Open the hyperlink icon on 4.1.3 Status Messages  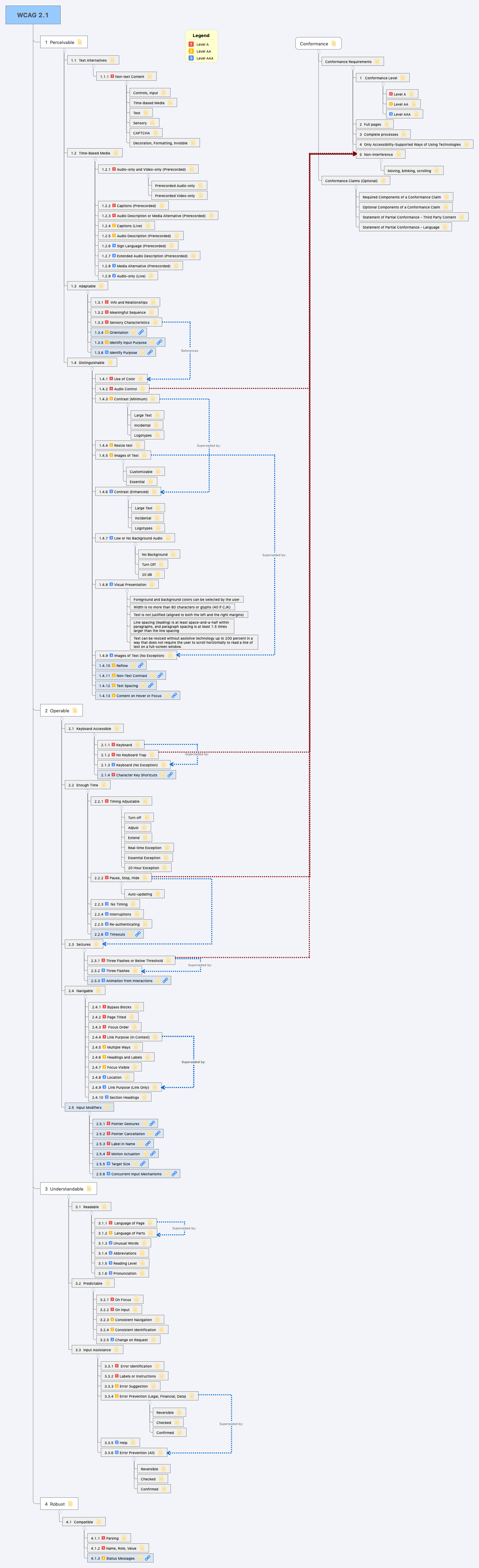147,1558
